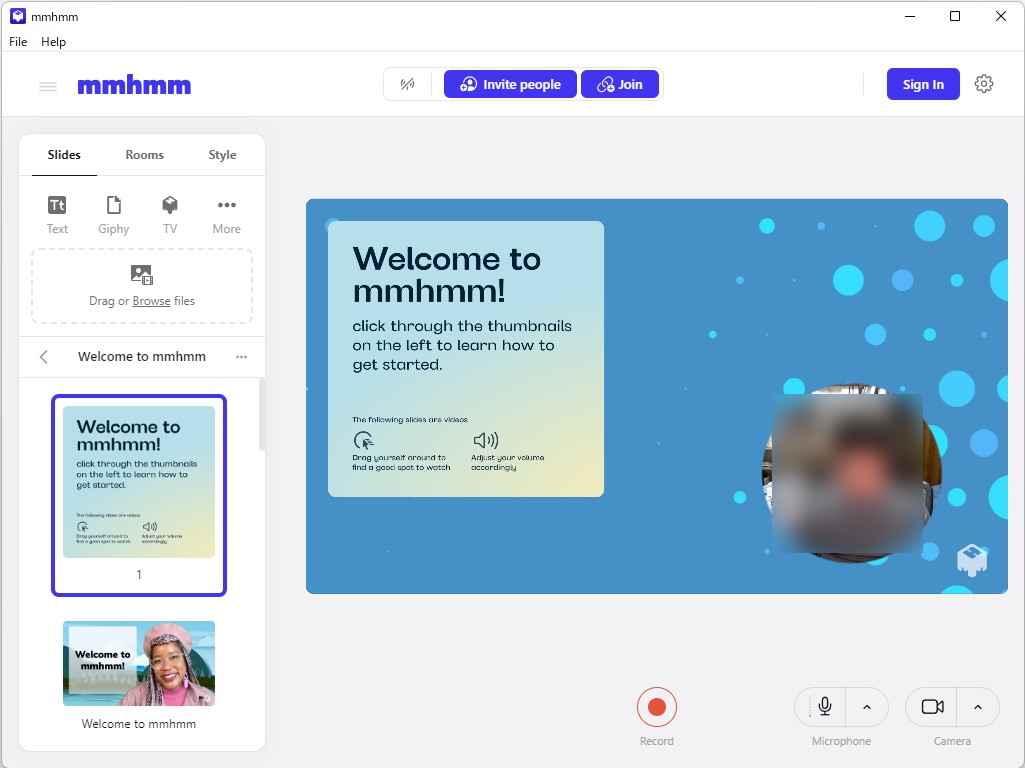Open the Giphy slide option
The height and width of the screenshot is (768, 1025).
(114, 214)
